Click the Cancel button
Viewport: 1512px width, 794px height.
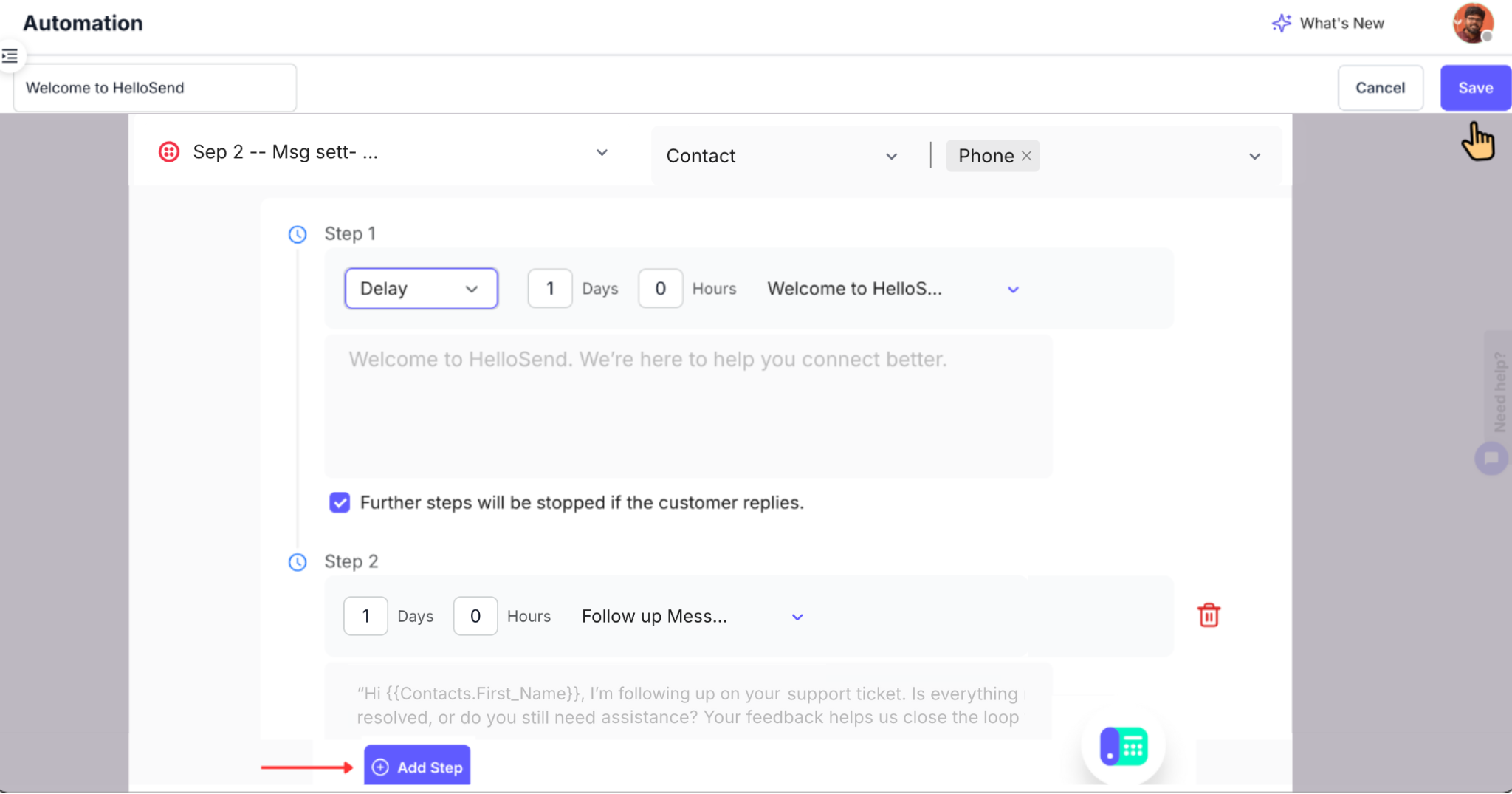point(1380,88)
